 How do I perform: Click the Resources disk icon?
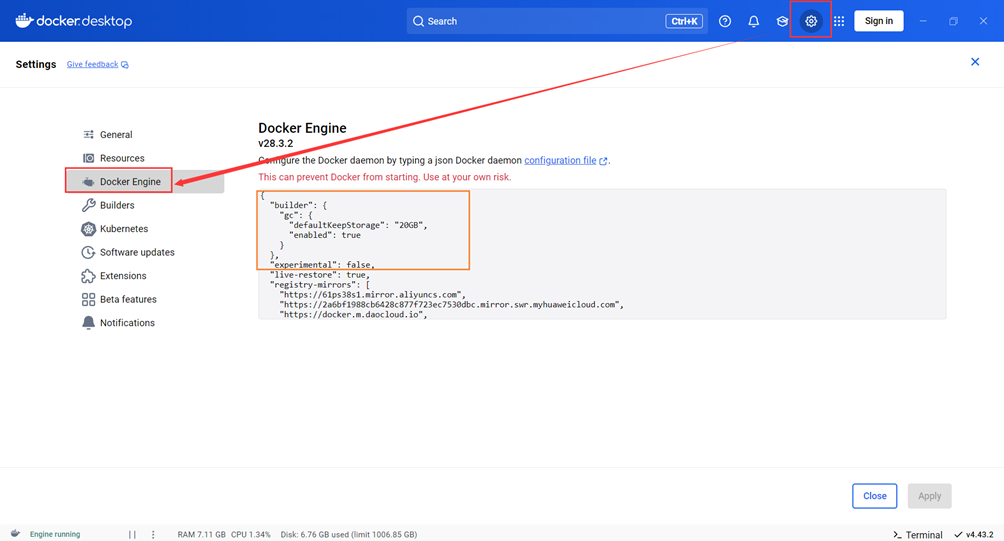tap(88, 158)
